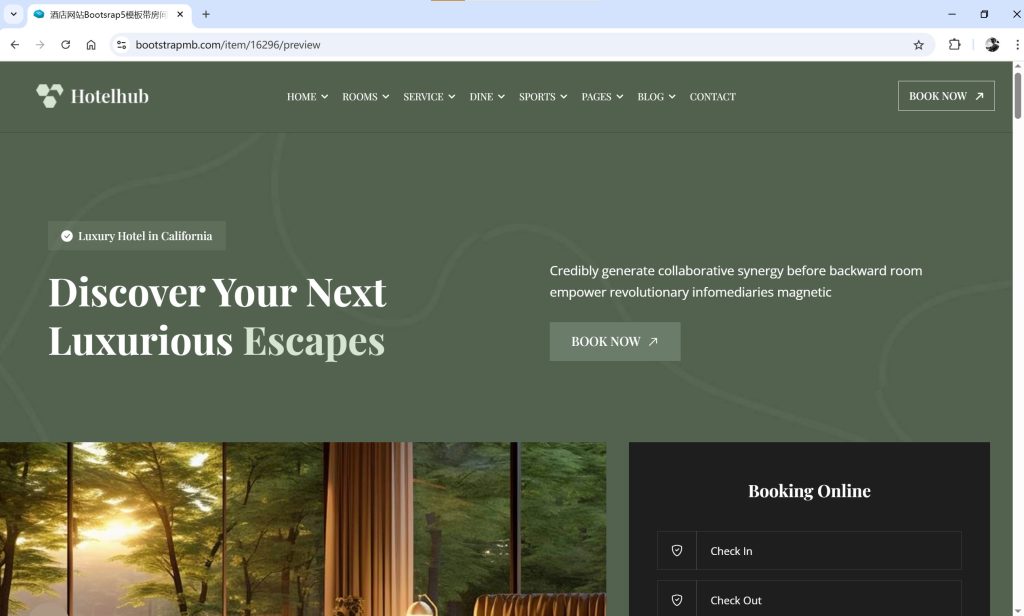Viewport: 1024px width, 616px height.
Task: Click the Hotelhub hexagon logo
Action: tap(50, 96)
